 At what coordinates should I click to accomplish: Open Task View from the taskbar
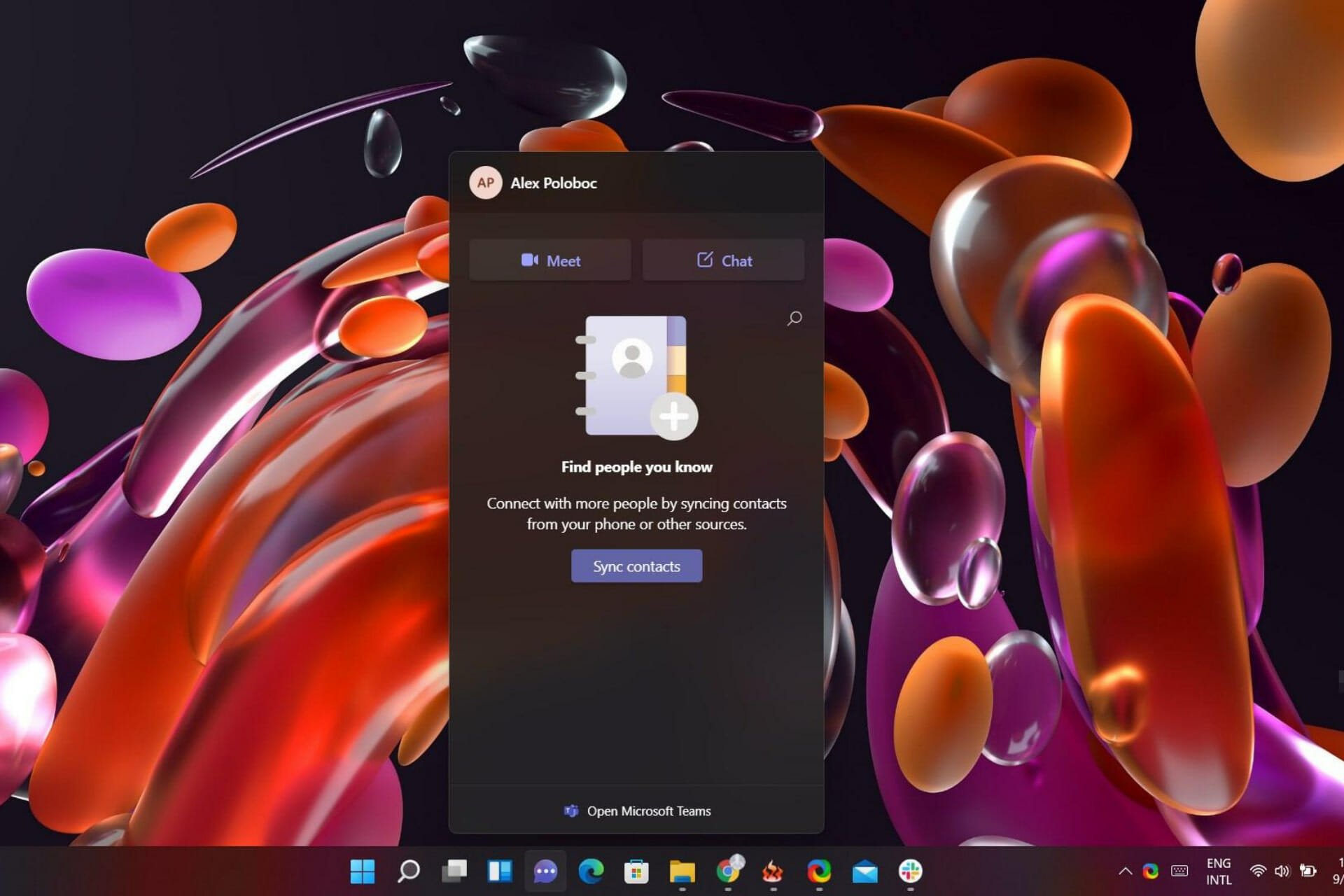click(454, 871)
